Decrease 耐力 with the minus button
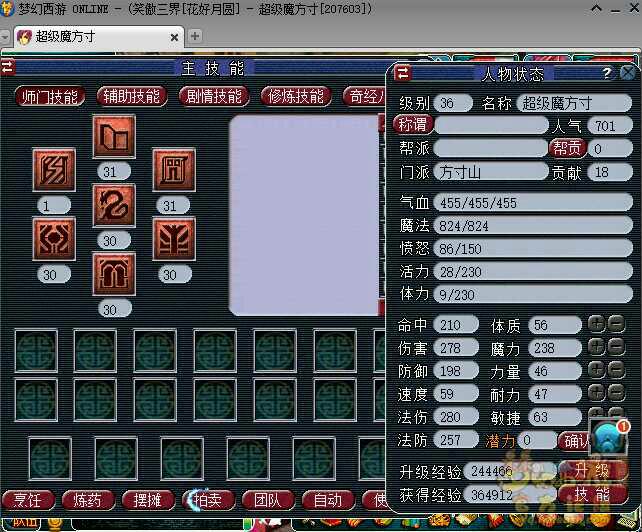 (616, 393)
